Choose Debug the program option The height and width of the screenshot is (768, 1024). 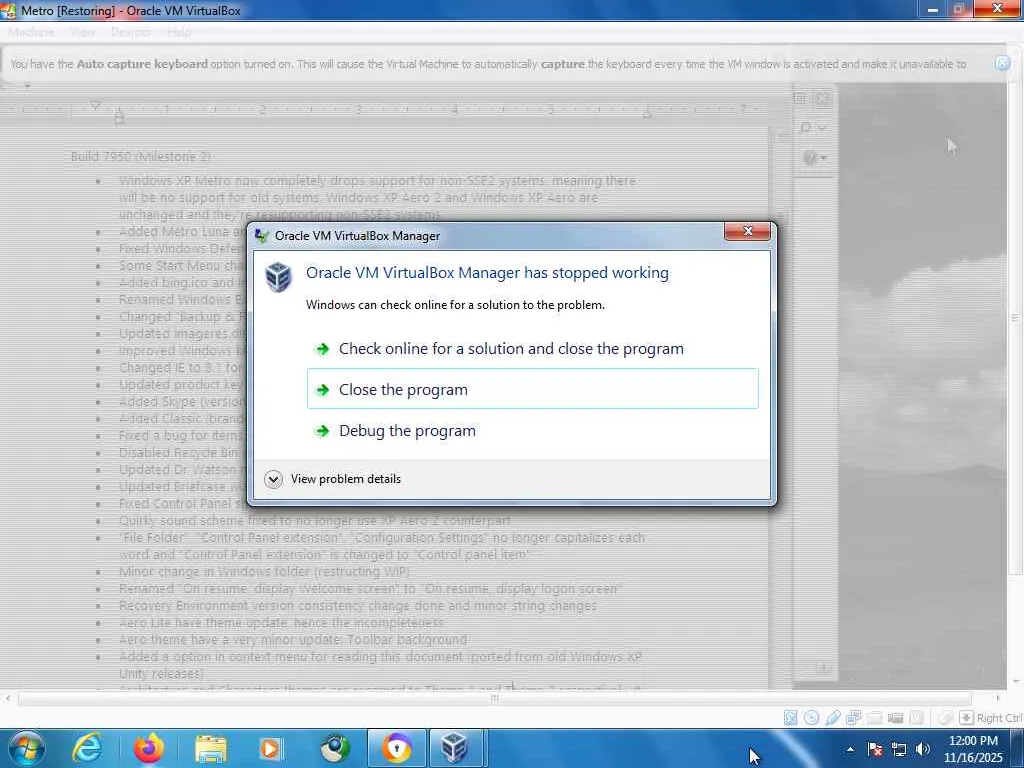tap(532, 430)
